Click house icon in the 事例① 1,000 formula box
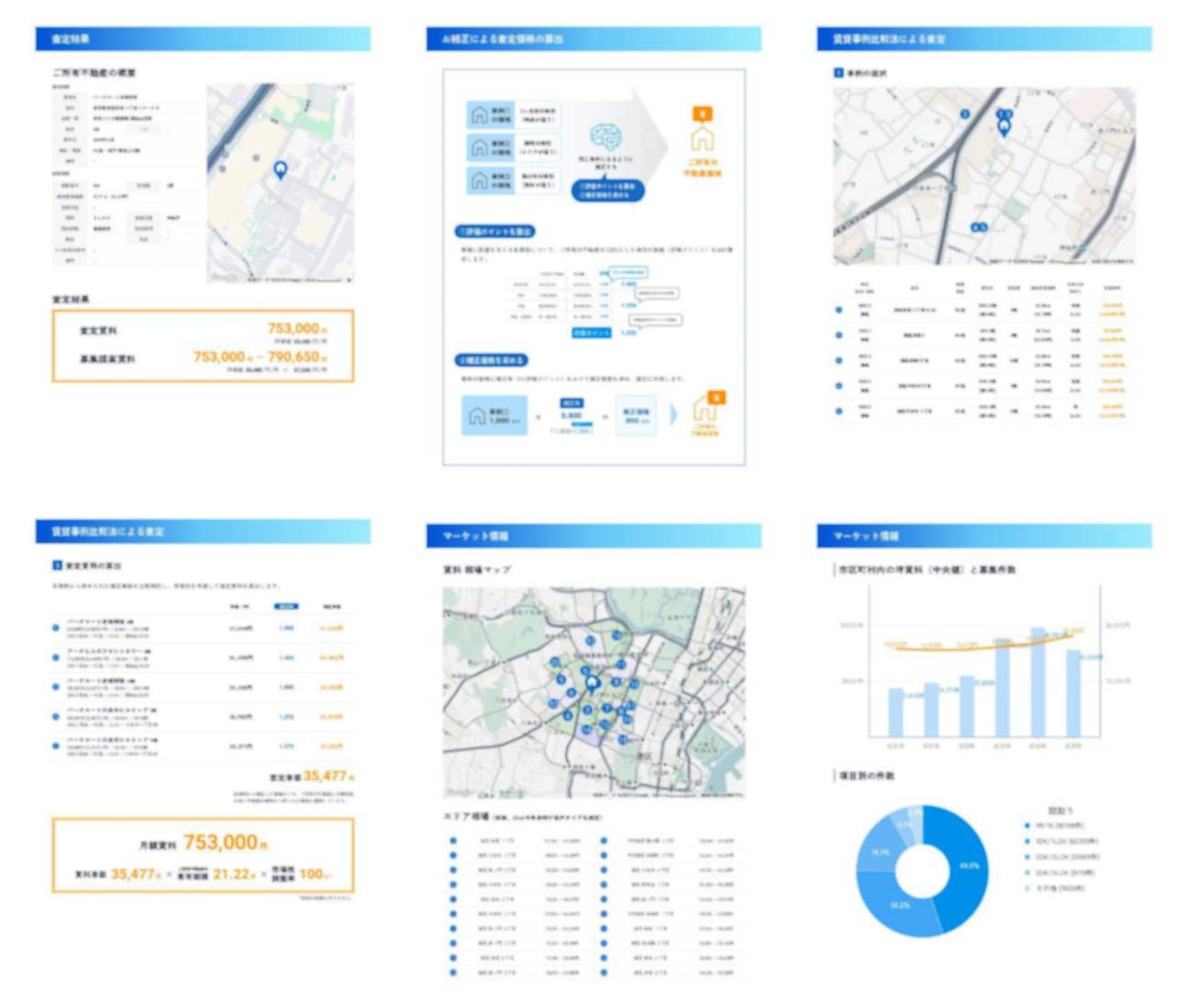 pyautogui.click(x=477, y=416)
